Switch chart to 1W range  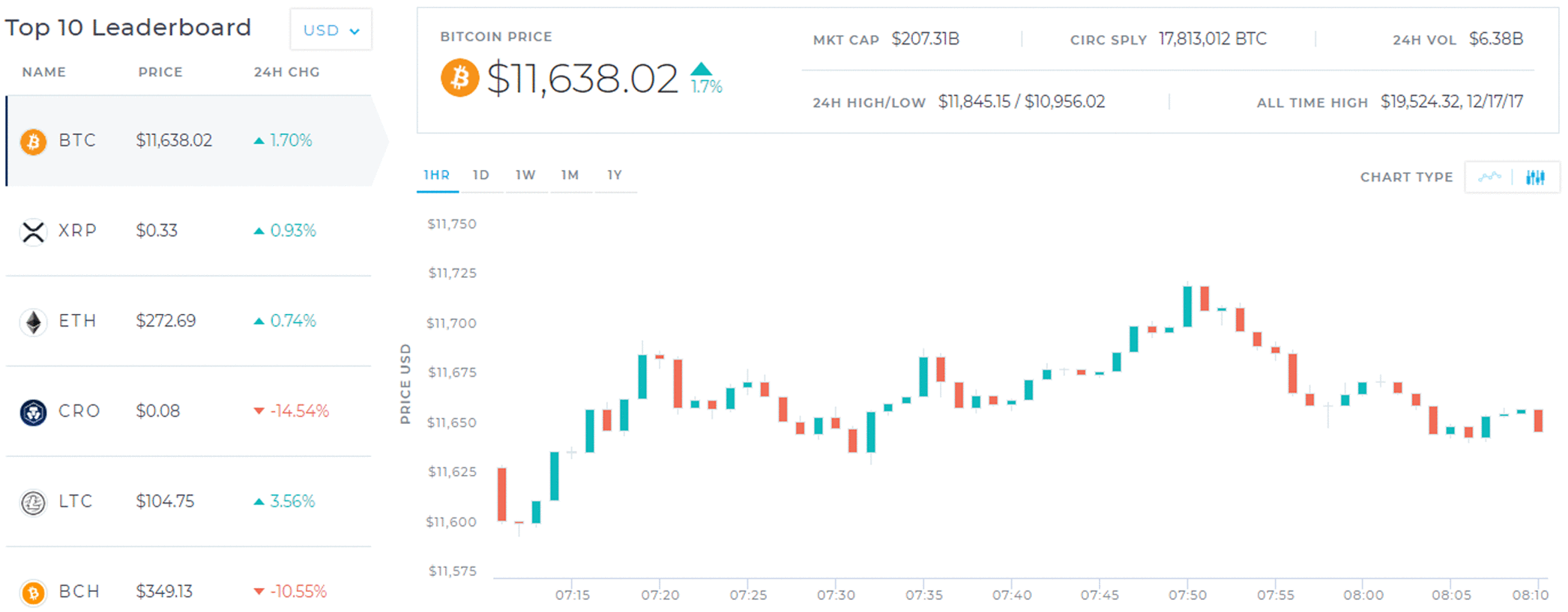[525, 175]
